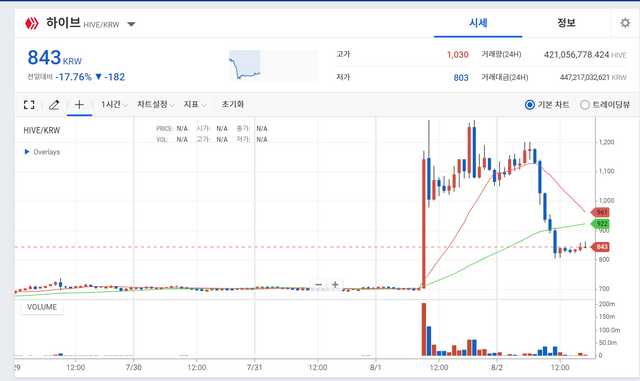Select the pencil drawing tool
The image size is (640, 381).
(x=54, y=105)
